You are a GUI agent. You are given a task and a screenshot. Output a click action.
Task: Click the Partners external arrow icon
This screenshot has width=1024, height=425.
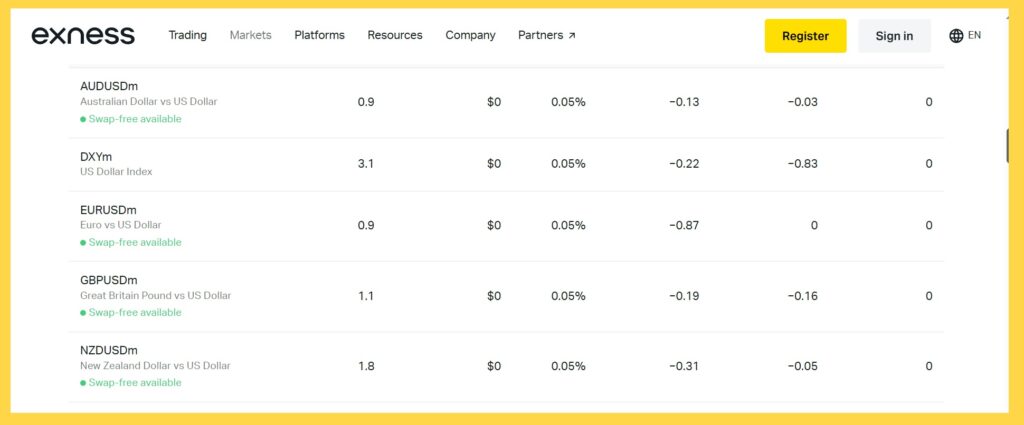click(x=572, y=36)
